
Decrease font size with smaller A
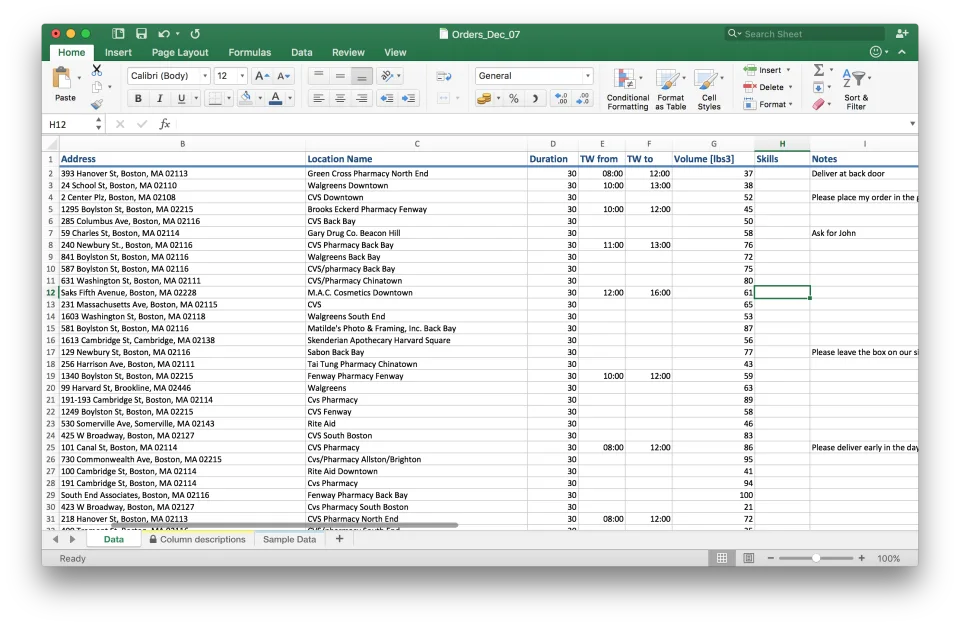click(x=283, y=76)
